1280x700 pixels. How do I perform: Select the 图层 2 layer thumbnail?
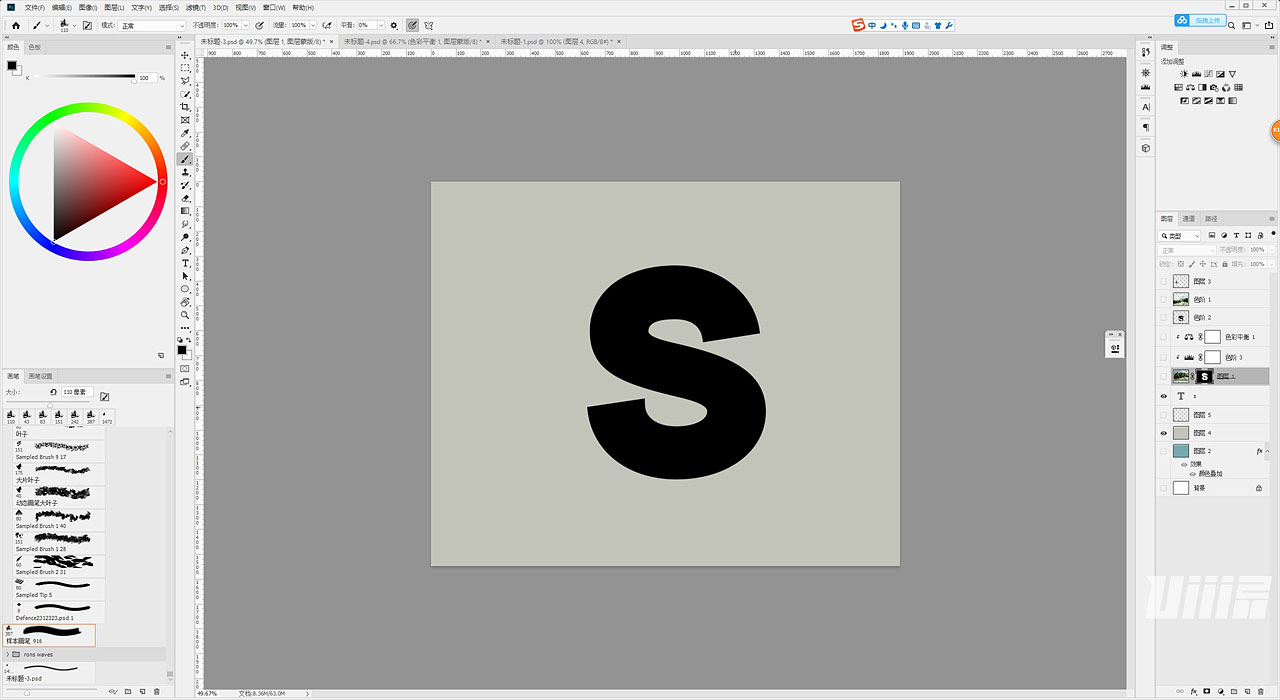pos(1181,451)
